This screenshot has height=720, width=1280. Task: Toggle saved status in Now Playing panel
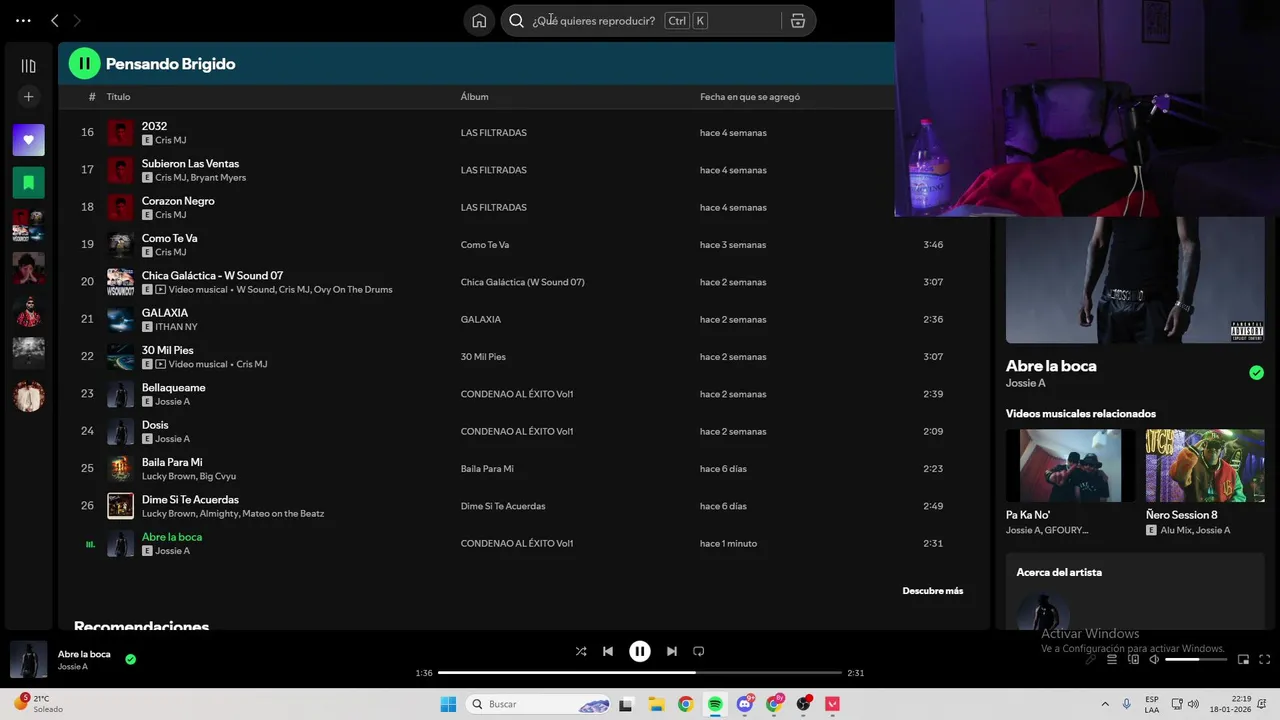coord(1256,373)
